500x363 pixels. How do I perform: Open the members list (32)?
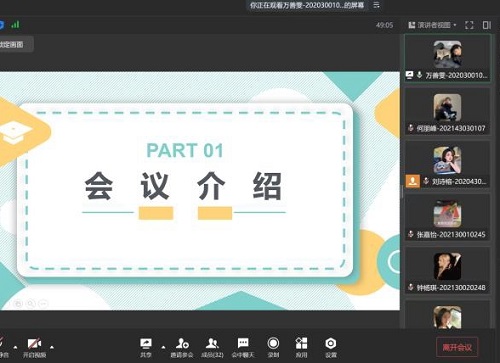tap(212, 347)
